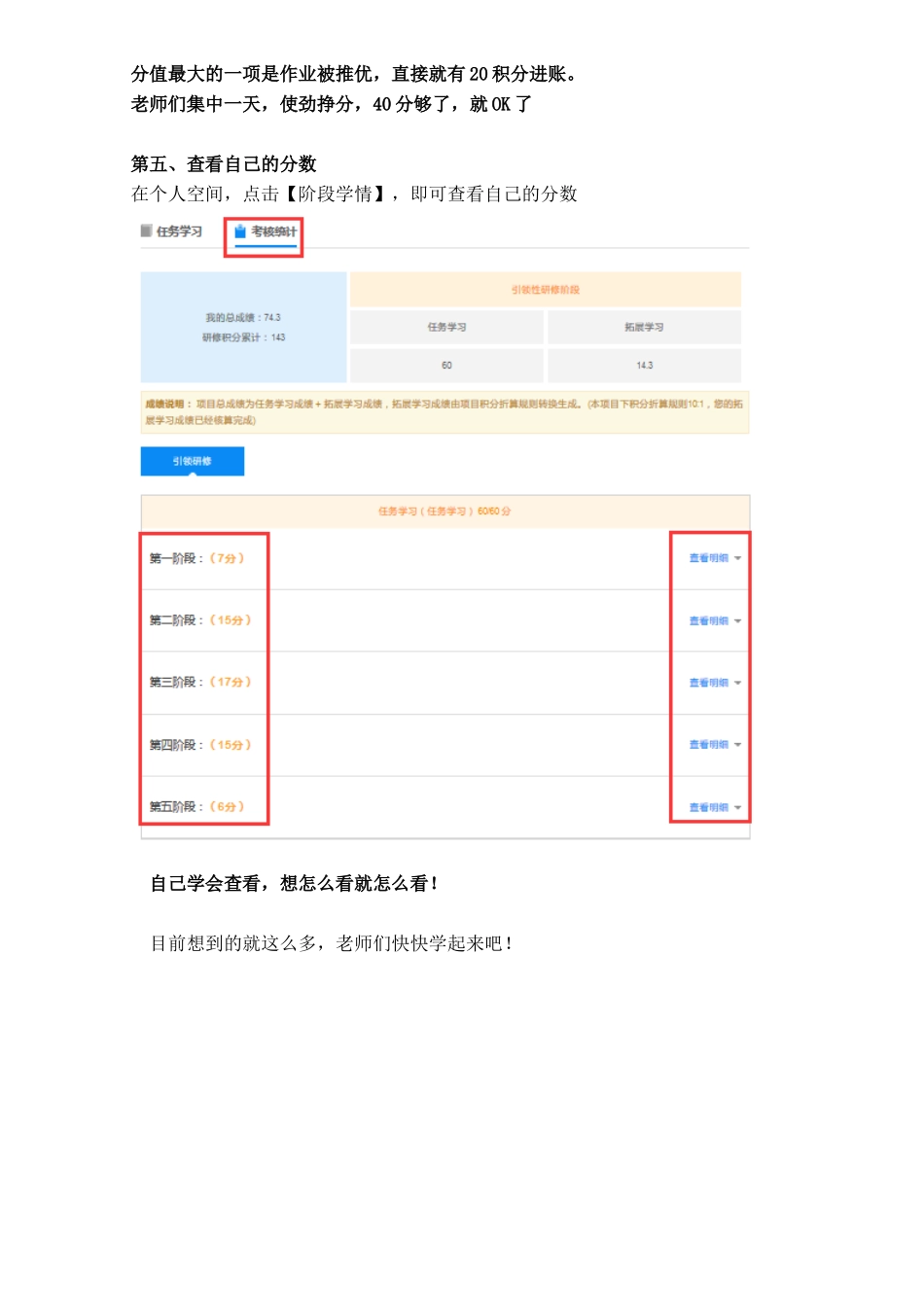Expand the arrow beside 第四阶段 查看明细
Screen dimensions: 924x1307
click(x=737, y=746)
